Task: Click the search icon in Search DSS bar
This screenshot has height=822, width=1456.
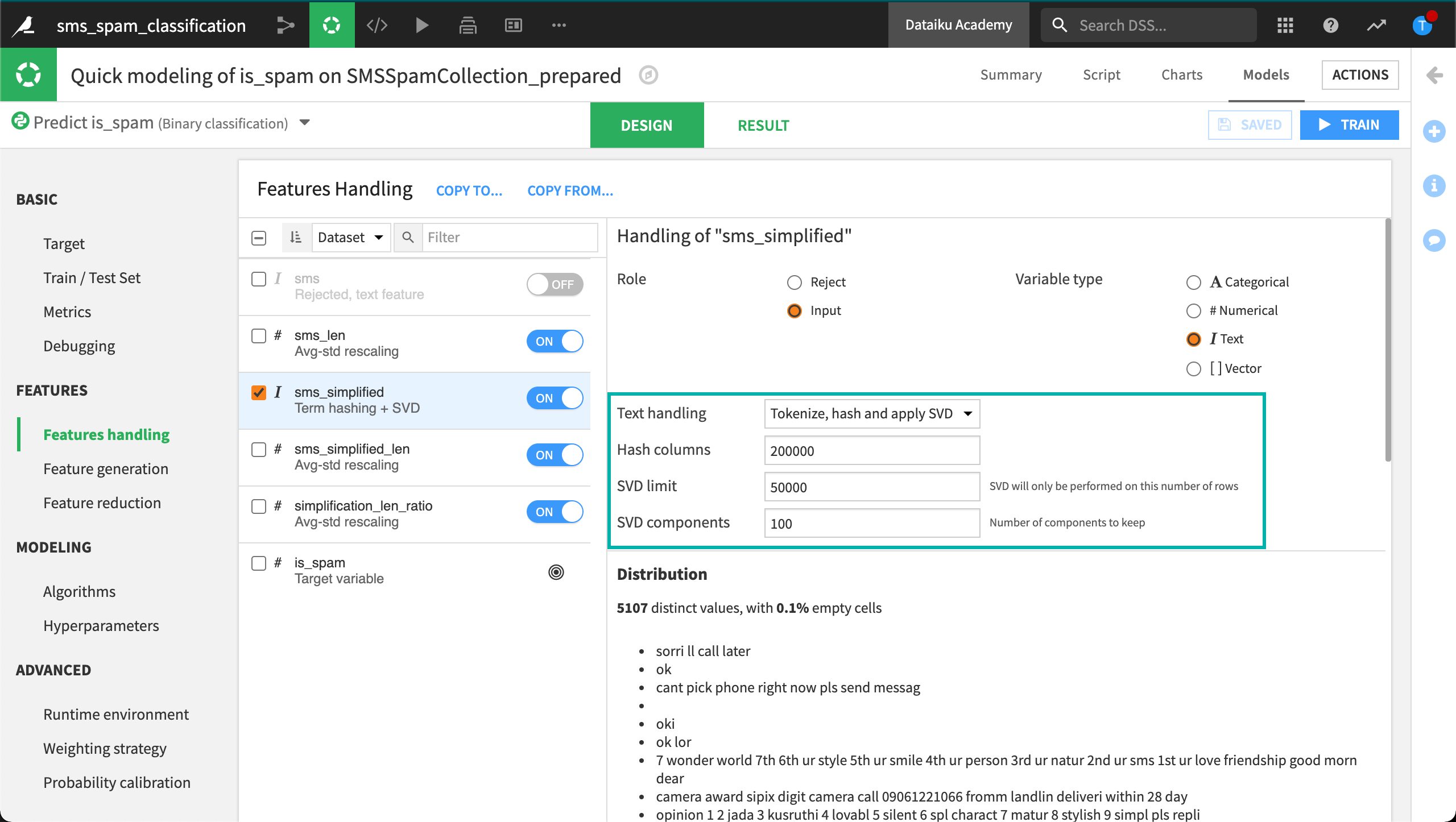Action: click(x=1059, y=25)
